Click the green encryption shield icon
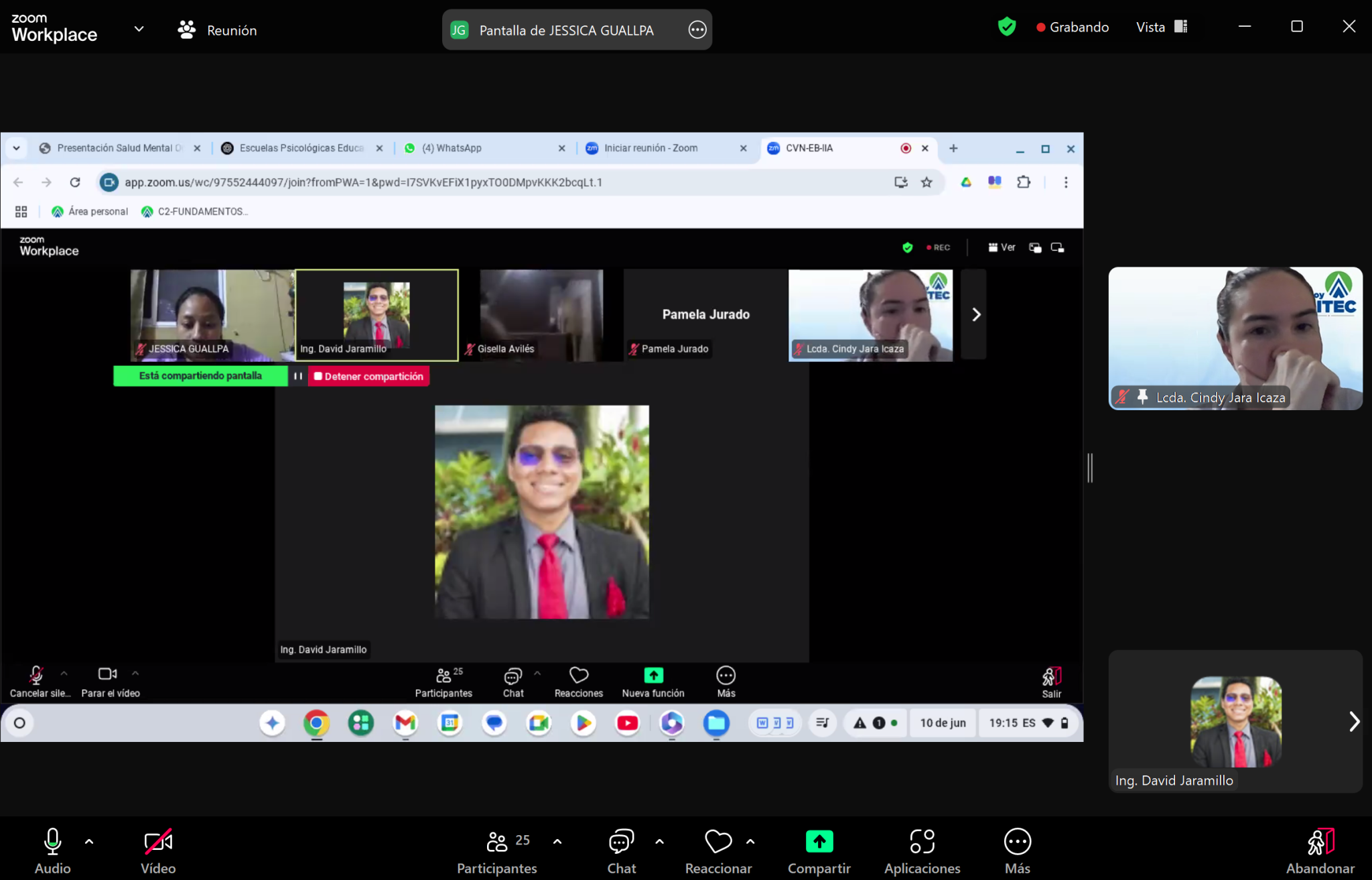Image resolution: width=1372 pixels, height=880 pixels. click(1006, 27)
